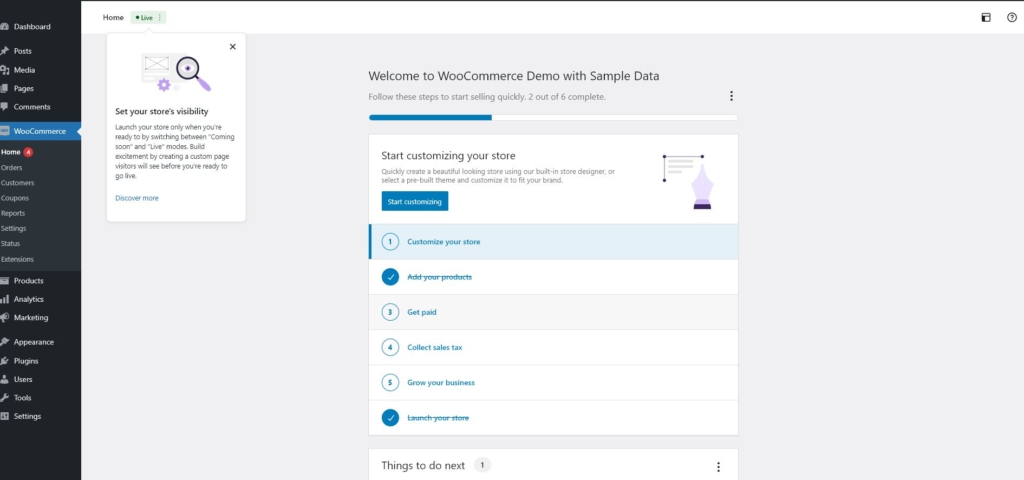
Task: Open the Products label in sidebar
Action: [x=29, y=281]
